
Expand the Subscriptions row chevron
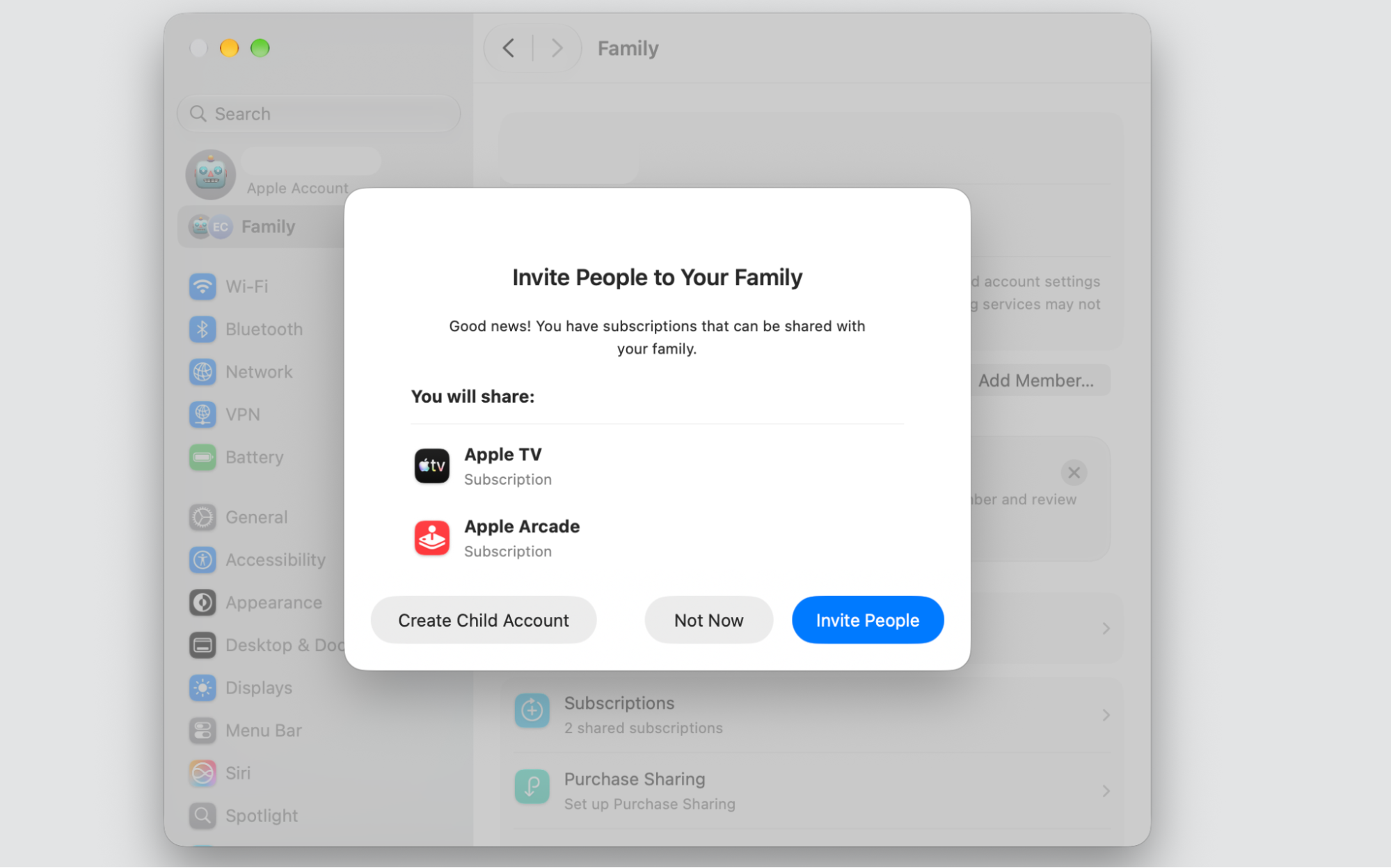pyautogui.click(x=1106, y=715)
